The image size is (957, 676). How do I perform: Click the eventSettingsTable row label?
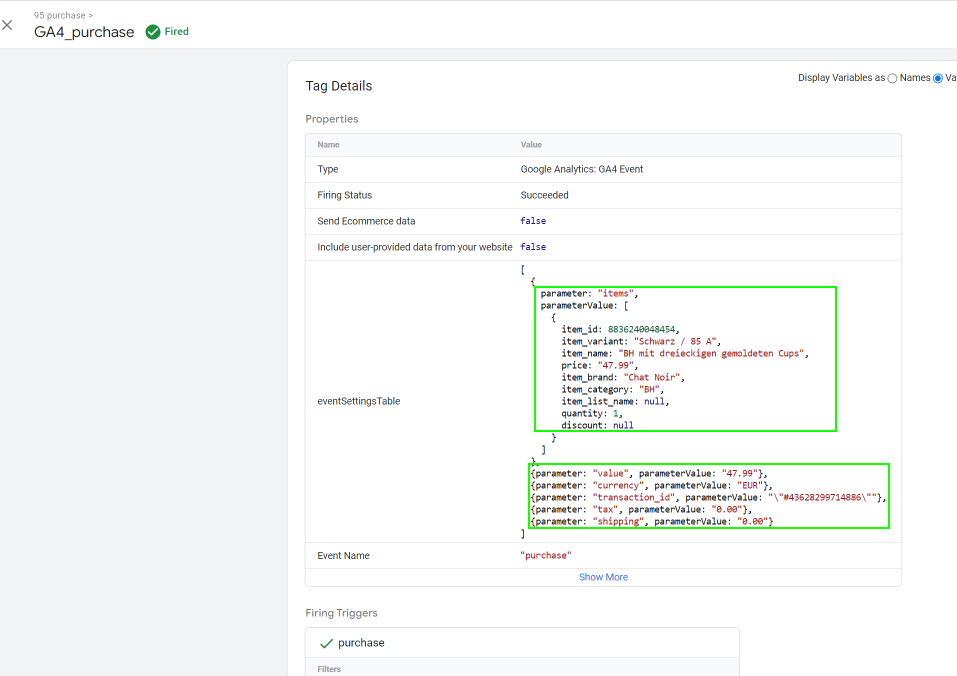[x=359, y=401]
